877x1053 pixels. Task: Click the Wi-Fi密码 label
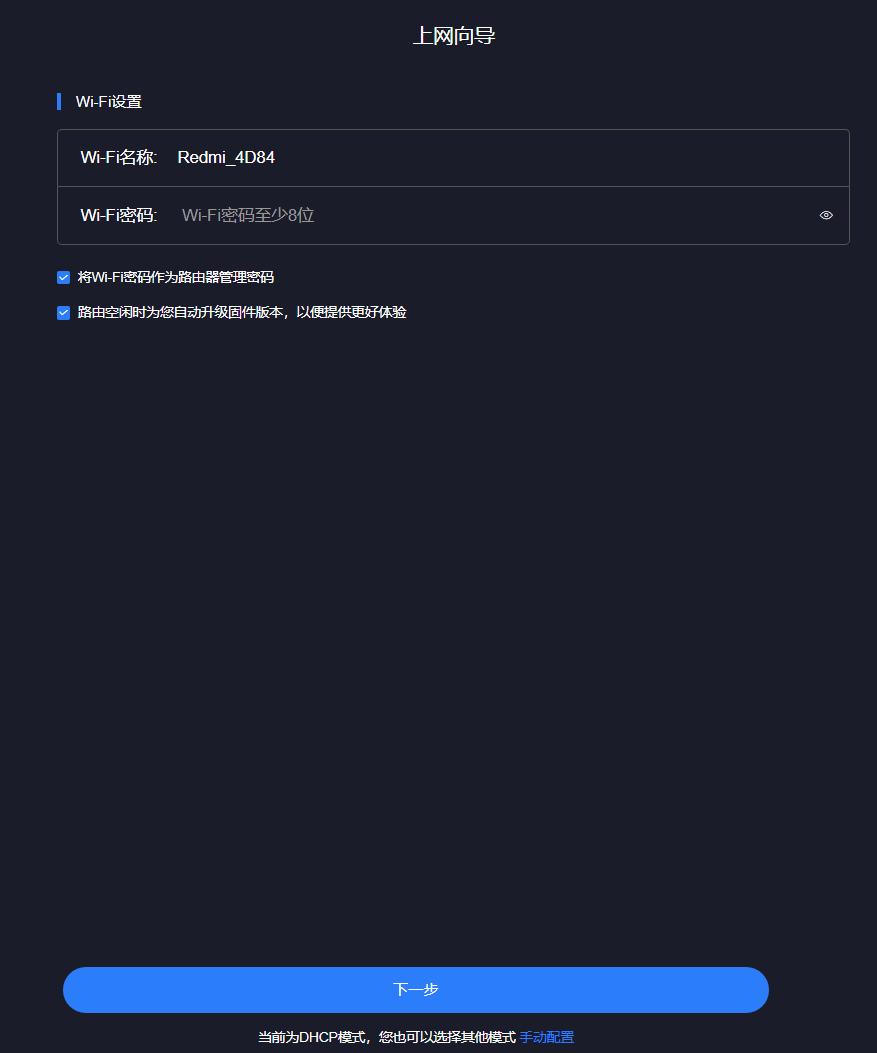(118, 215)
